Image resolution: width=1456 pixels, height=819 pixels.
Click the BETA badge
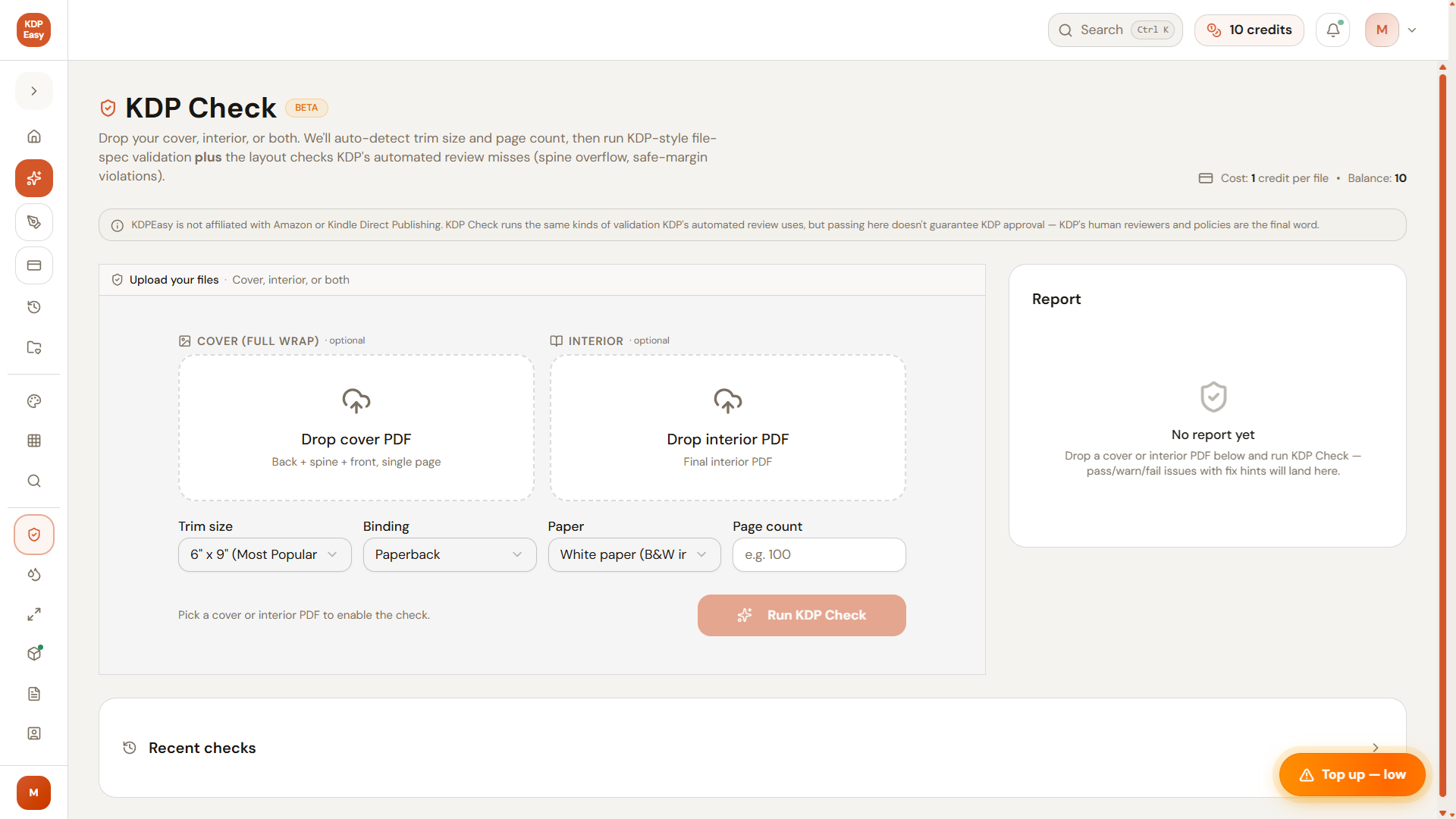(x=306, y=108)
